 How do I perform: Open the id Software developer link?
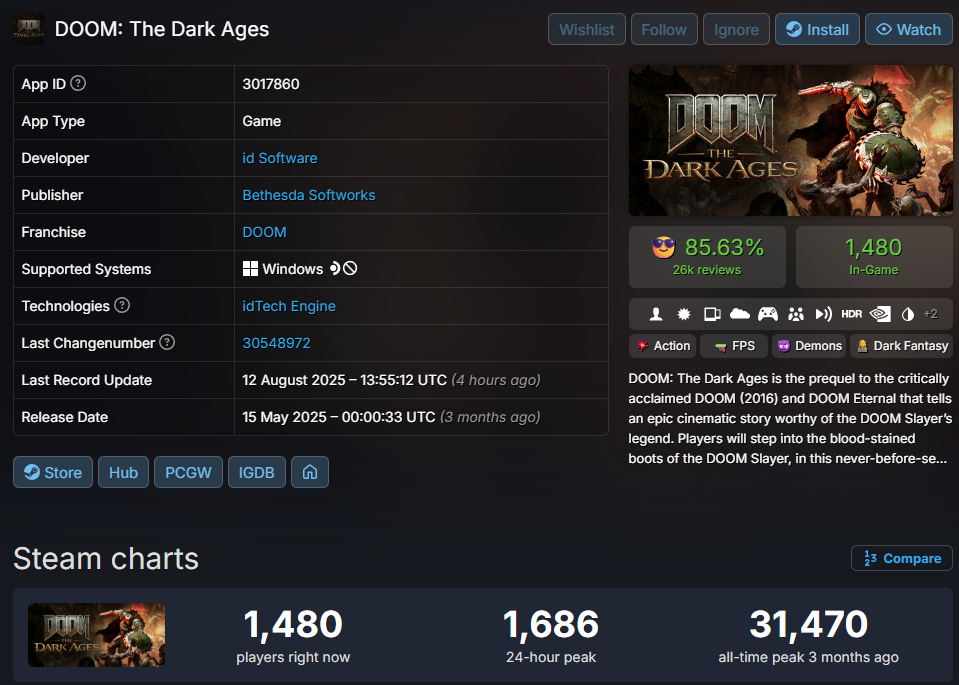[x=280, y=158]
